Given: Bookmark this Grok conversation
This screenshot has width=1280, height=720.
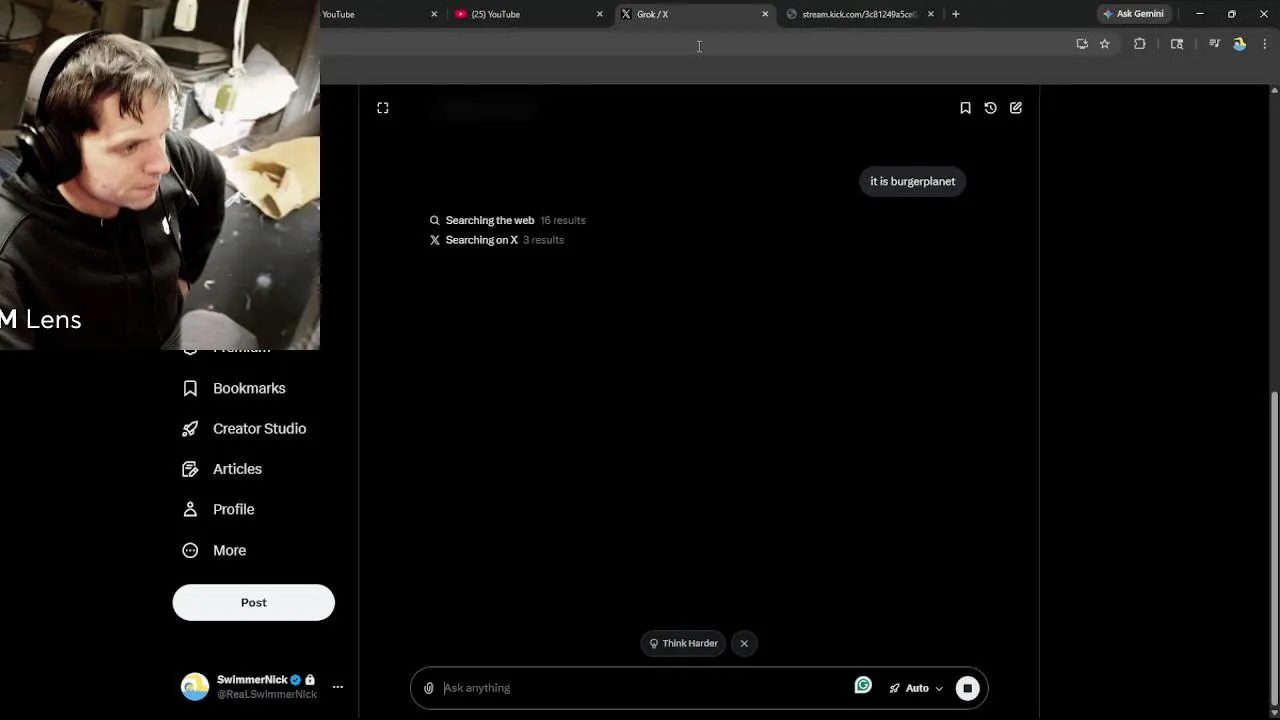Looking at the screenshot, I should coord(965,108).
